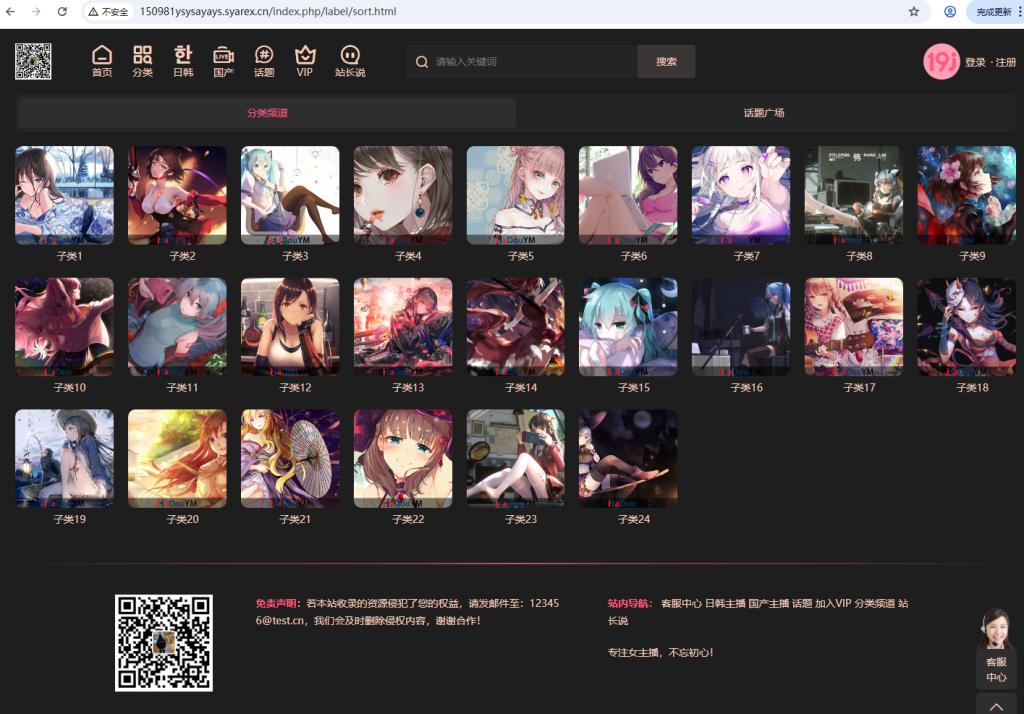Screen dimensions: 1024x714
Task: Open the 子类12 thumbnail
Action: [290, 327]
